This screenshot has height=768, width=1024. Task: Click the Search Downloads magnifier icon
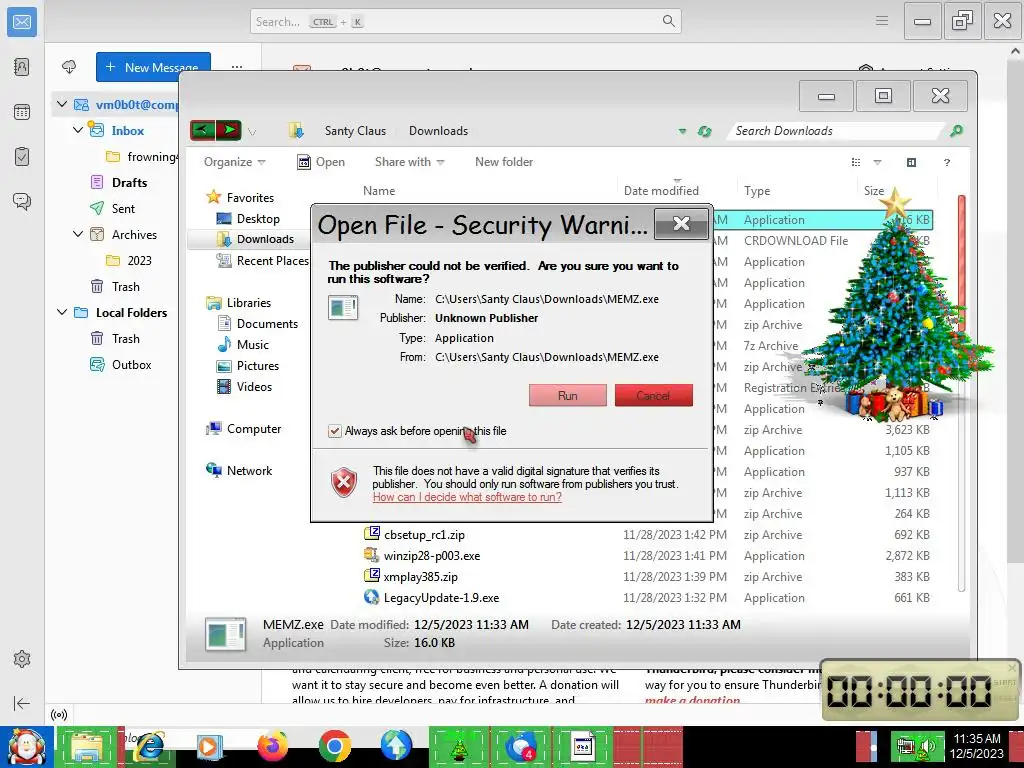pyautogui.click(x=956, y=131)
